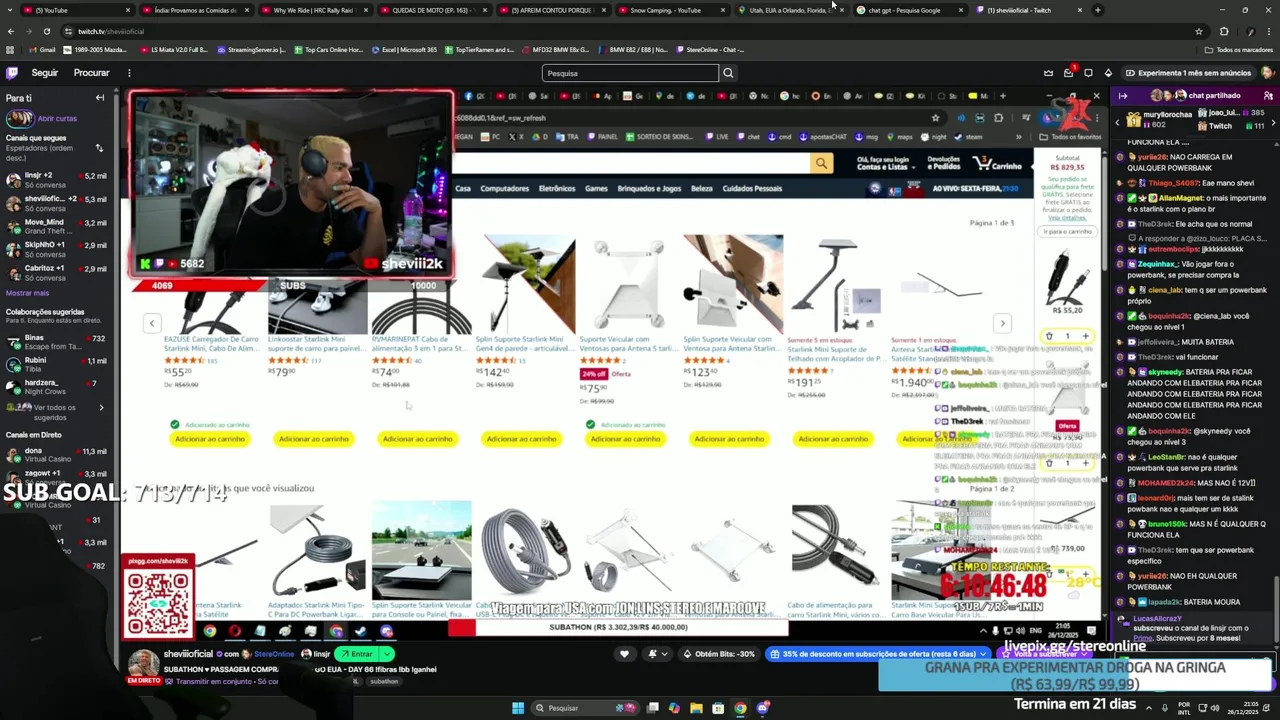Click the subathon tag below title
The width and height of the screenshot is (1280, 720).
click(x=383, y=681)
